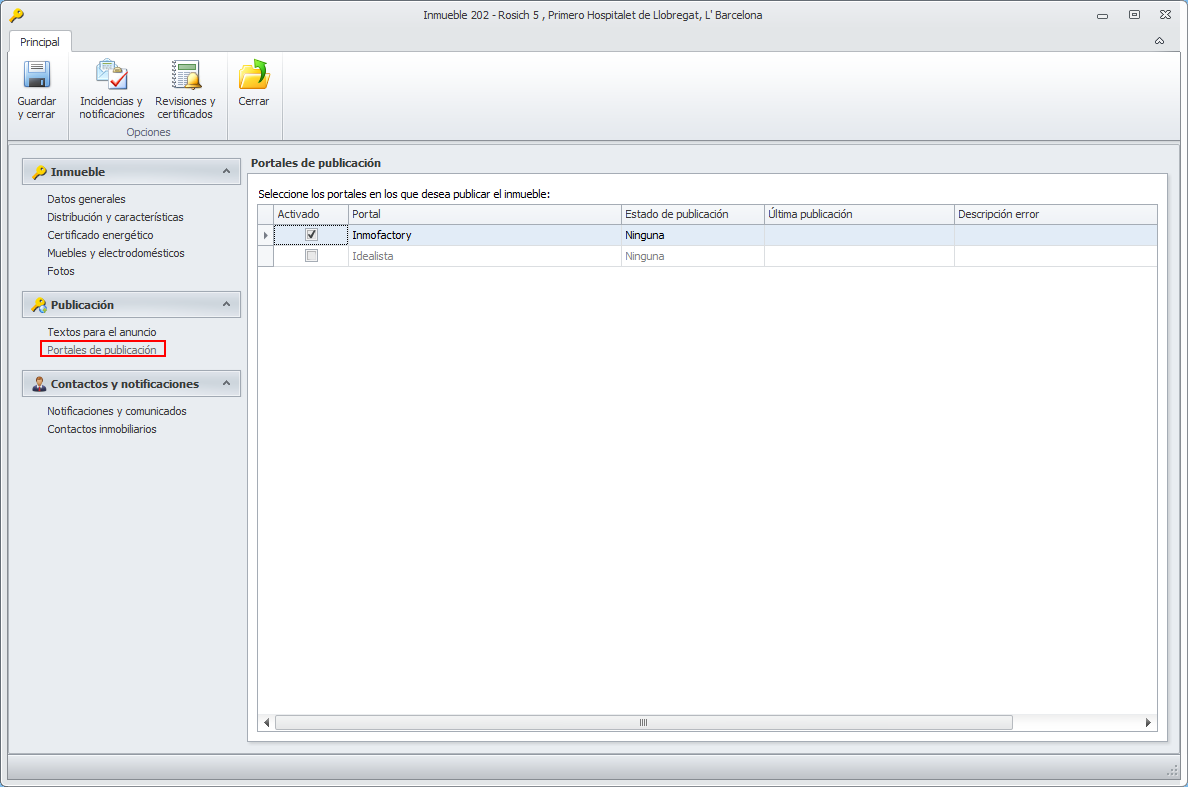Collapse the Publicación section arrow
Image resolution: width=1188 pixels, height=787 pixels.
[227, 305]
